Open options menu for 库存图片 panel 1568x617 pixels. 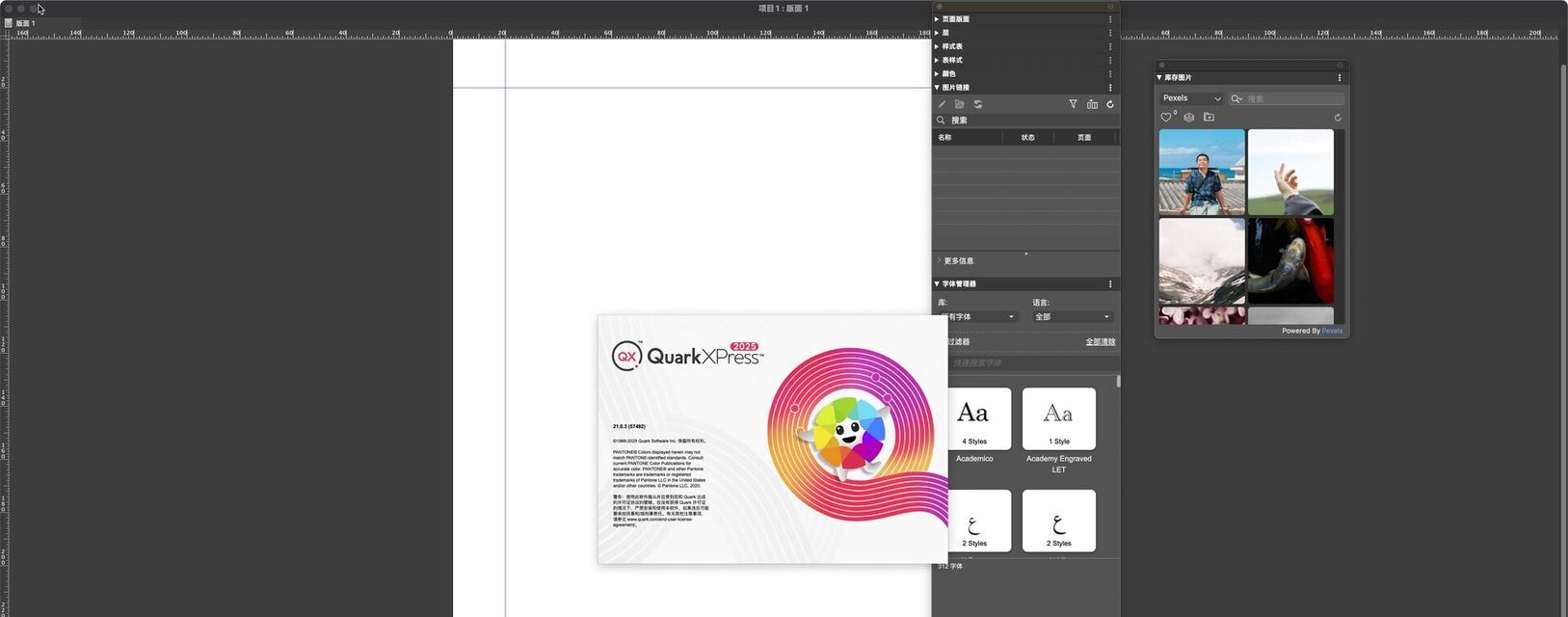coord(1339,78)
